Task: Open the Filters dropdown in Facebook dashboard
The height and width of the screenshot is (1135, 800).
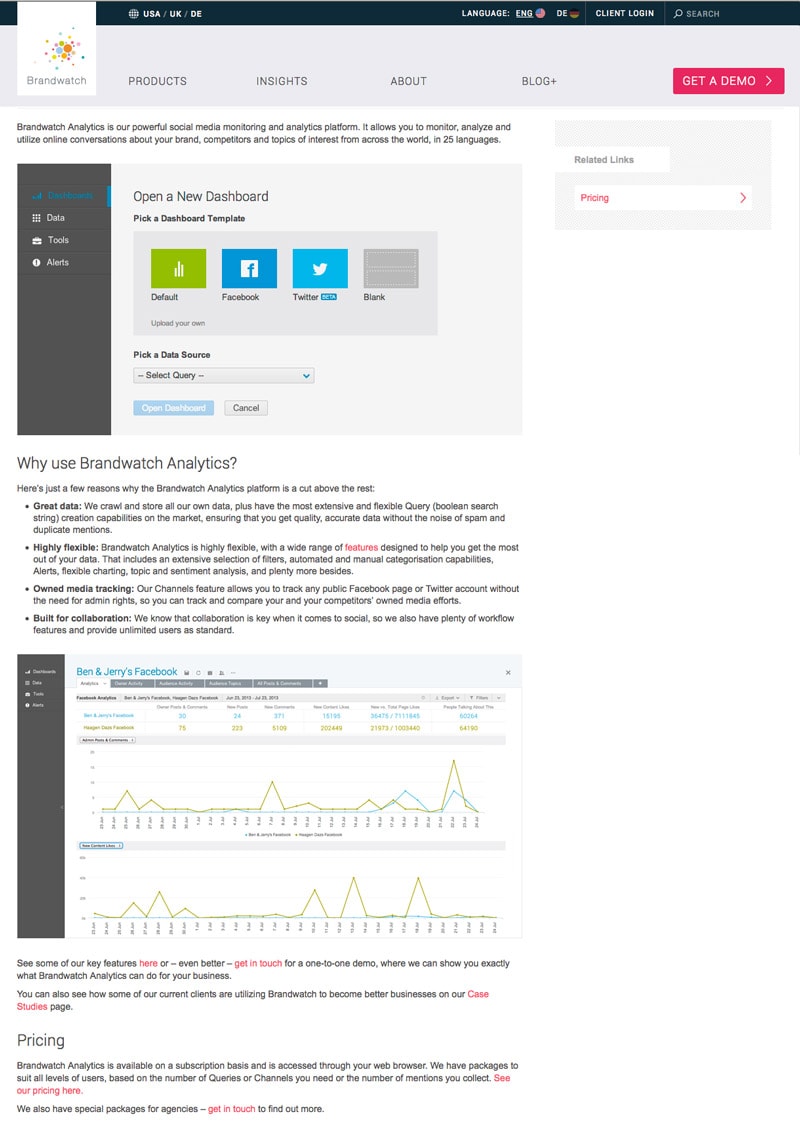Action: coord(479,698)
